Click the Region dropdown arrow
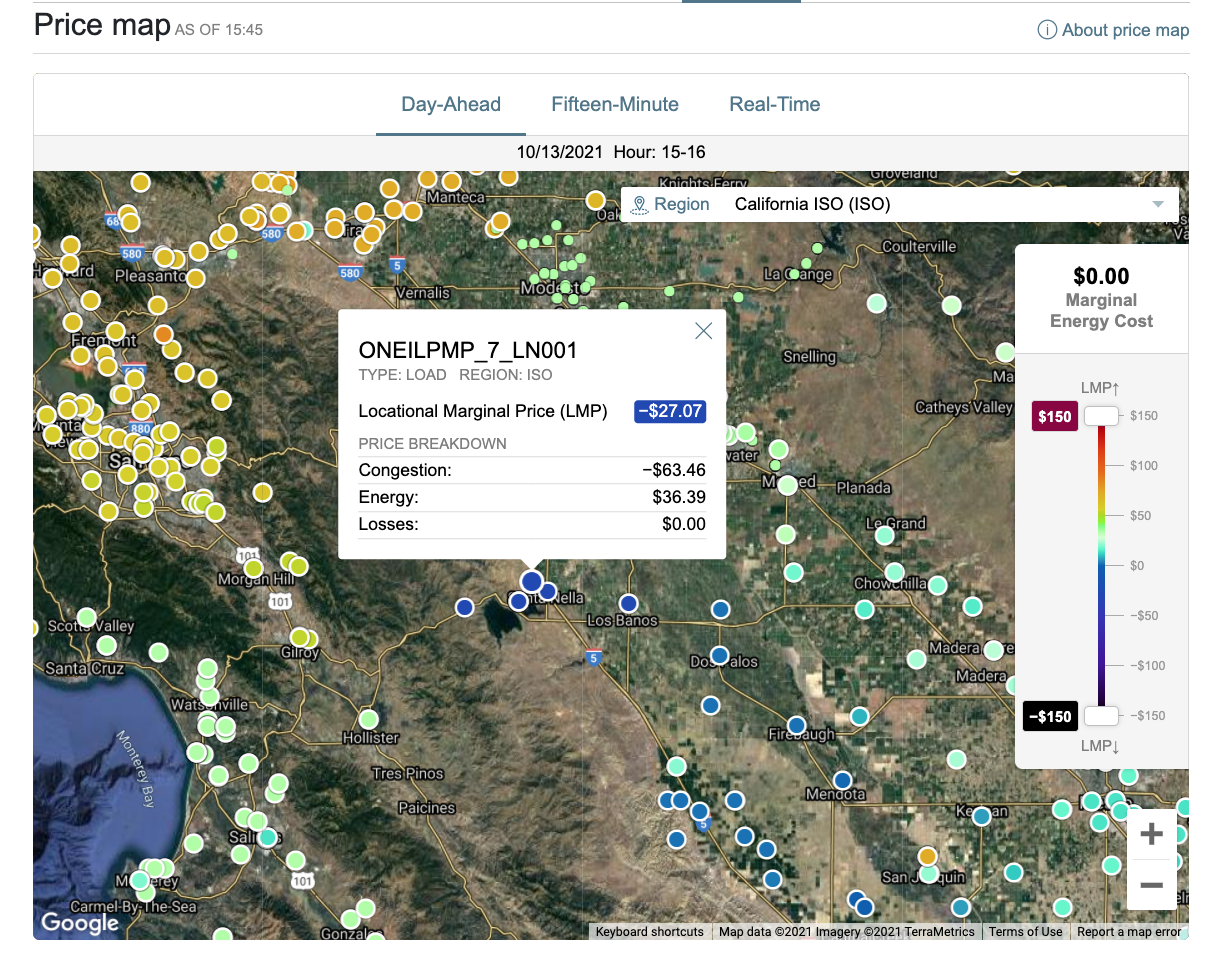This screenshot has width=1211, height=961. coord(1158,204)
